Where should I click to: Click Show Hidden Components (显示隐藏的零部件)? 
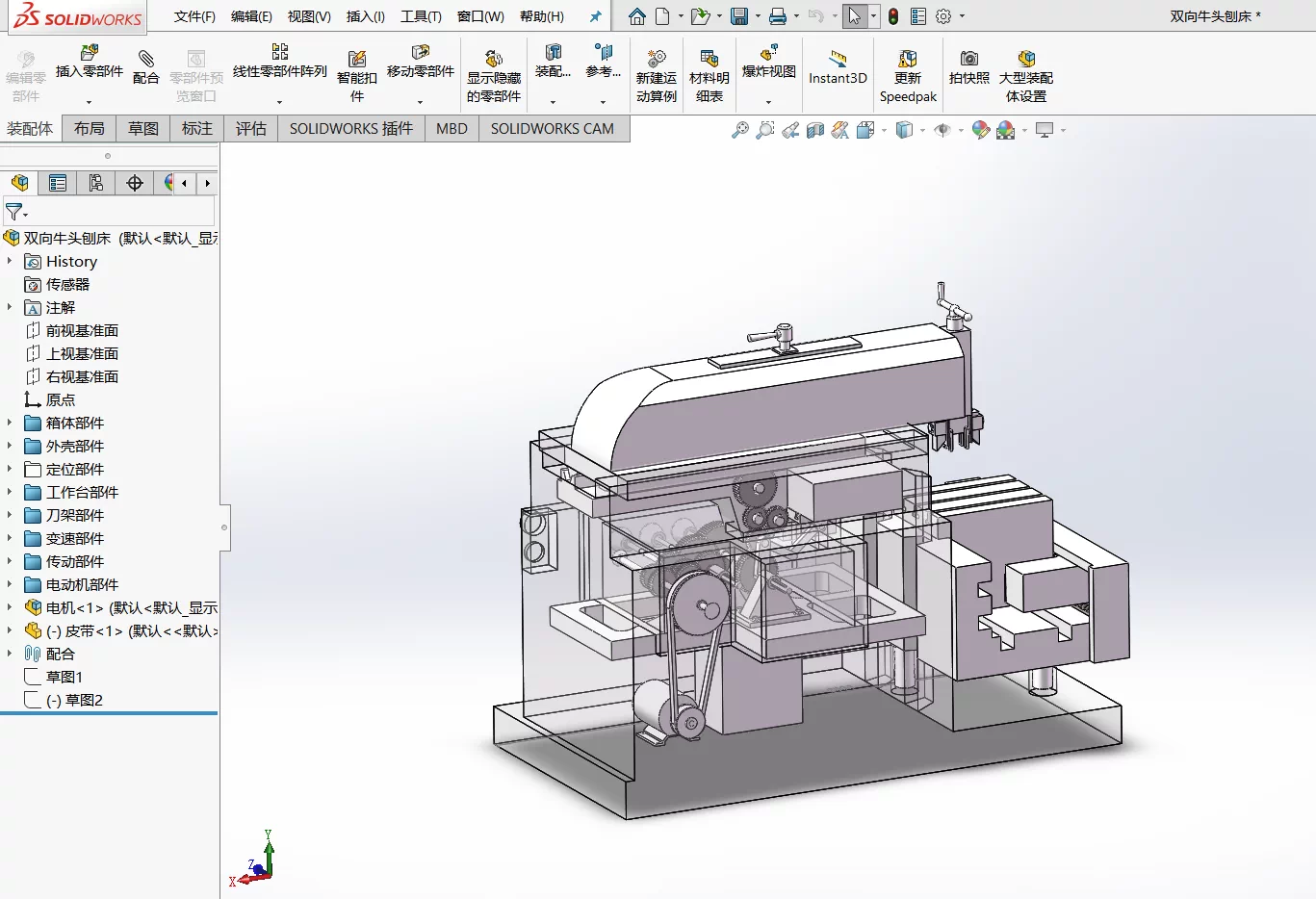[494, 75]
